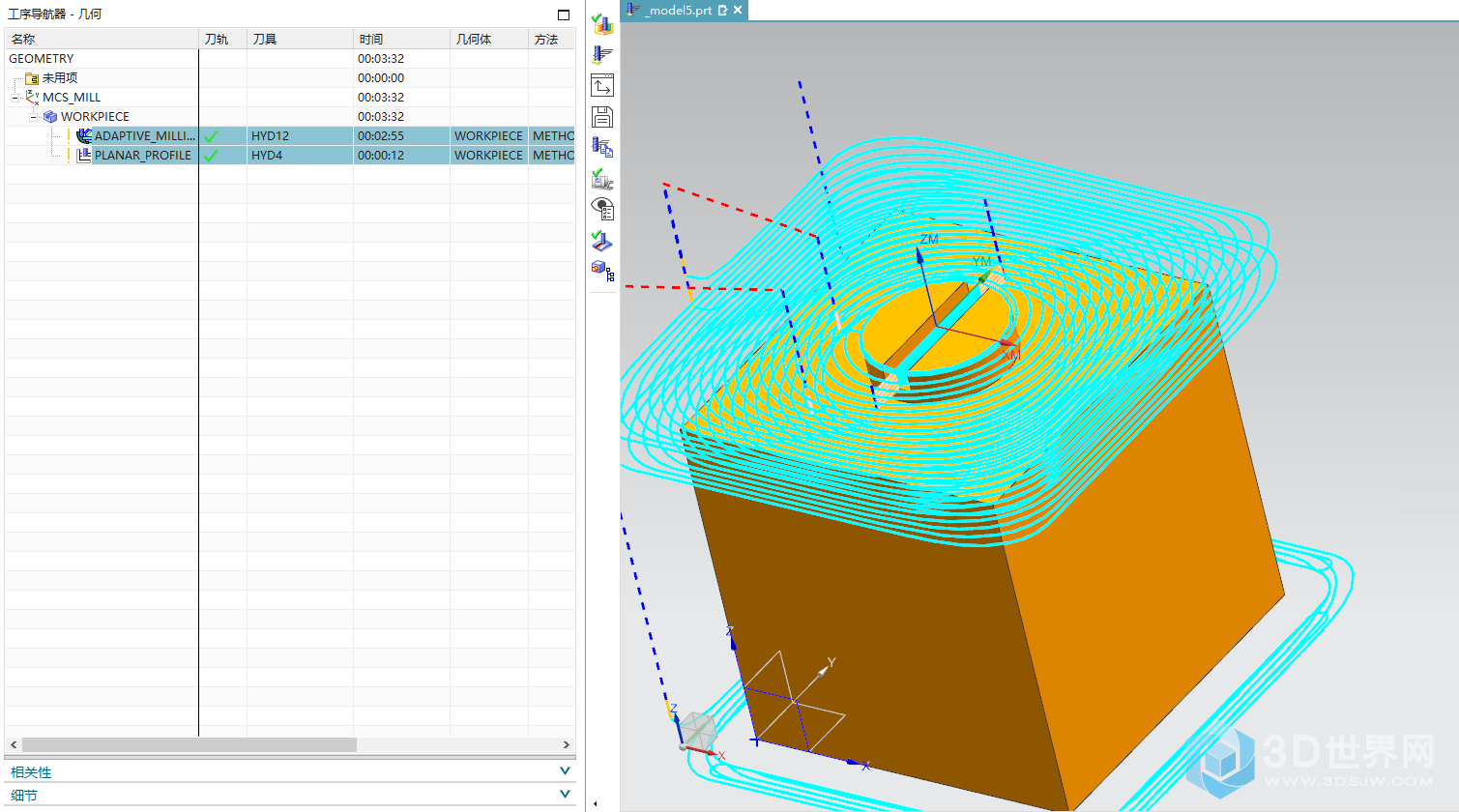Click WORKPIECE geometry cell in PLANAR_PROFILE row

[x=488, y=155]
